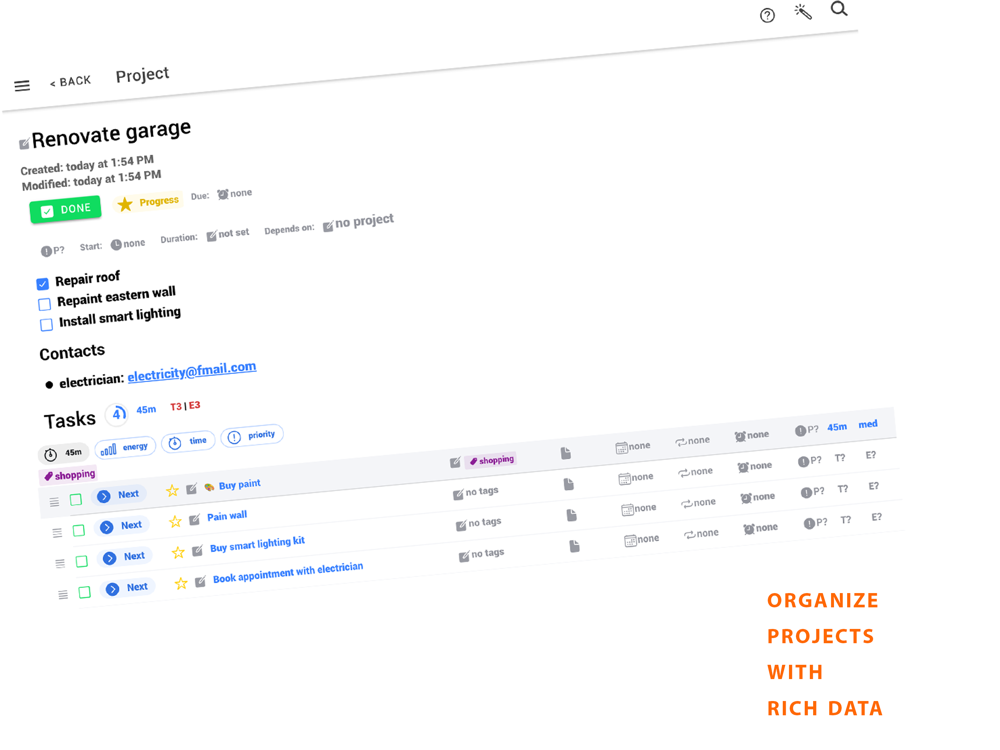Open the electricity@fmail.com email link
Viewport: 1000px width, 750px height.
(x=192, y=371)
